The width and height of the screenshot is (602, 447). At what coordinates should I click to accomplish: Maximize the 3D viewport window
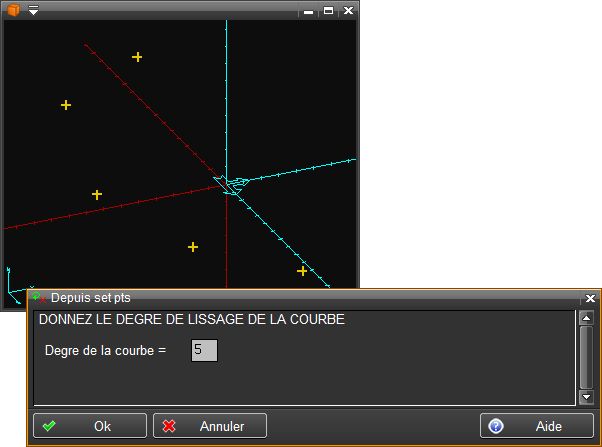(x=328, y=11)
